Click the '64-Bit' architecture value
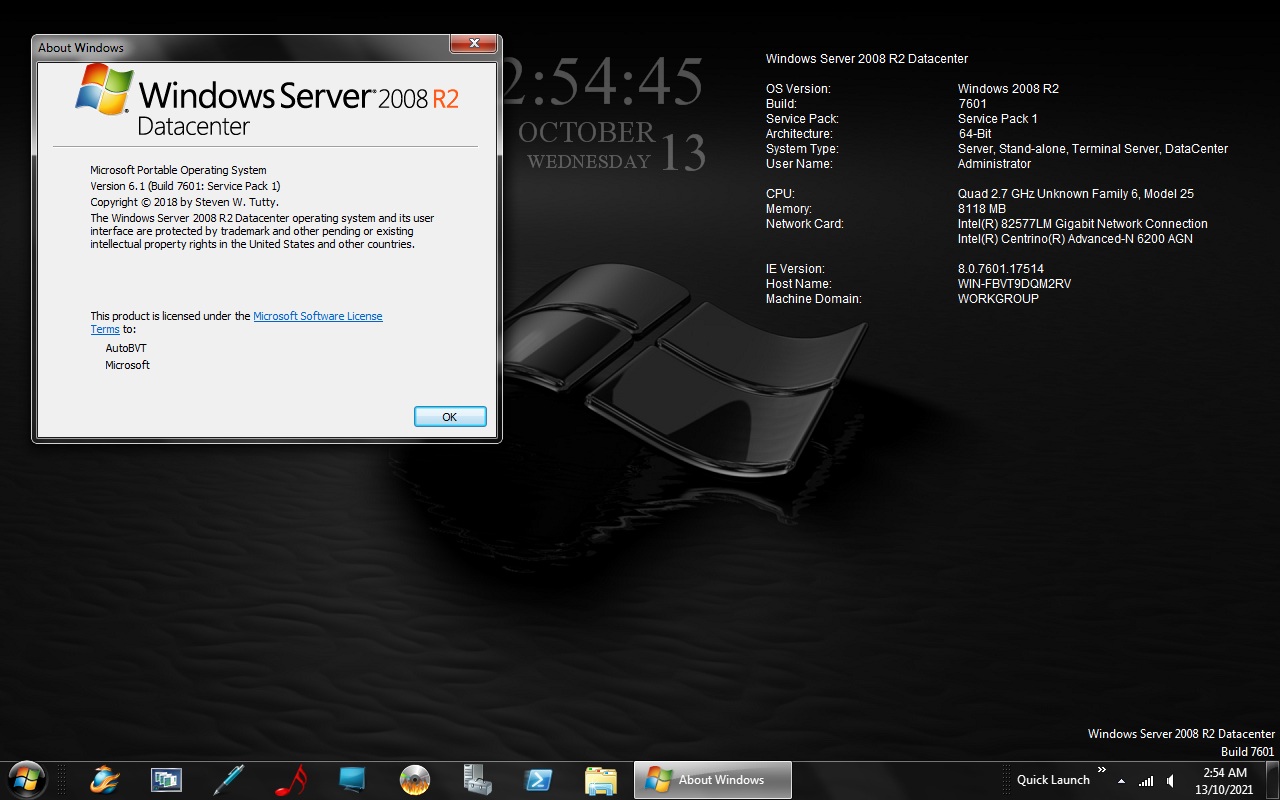This screenshot has height=800, width=1280. coord(975,134)
